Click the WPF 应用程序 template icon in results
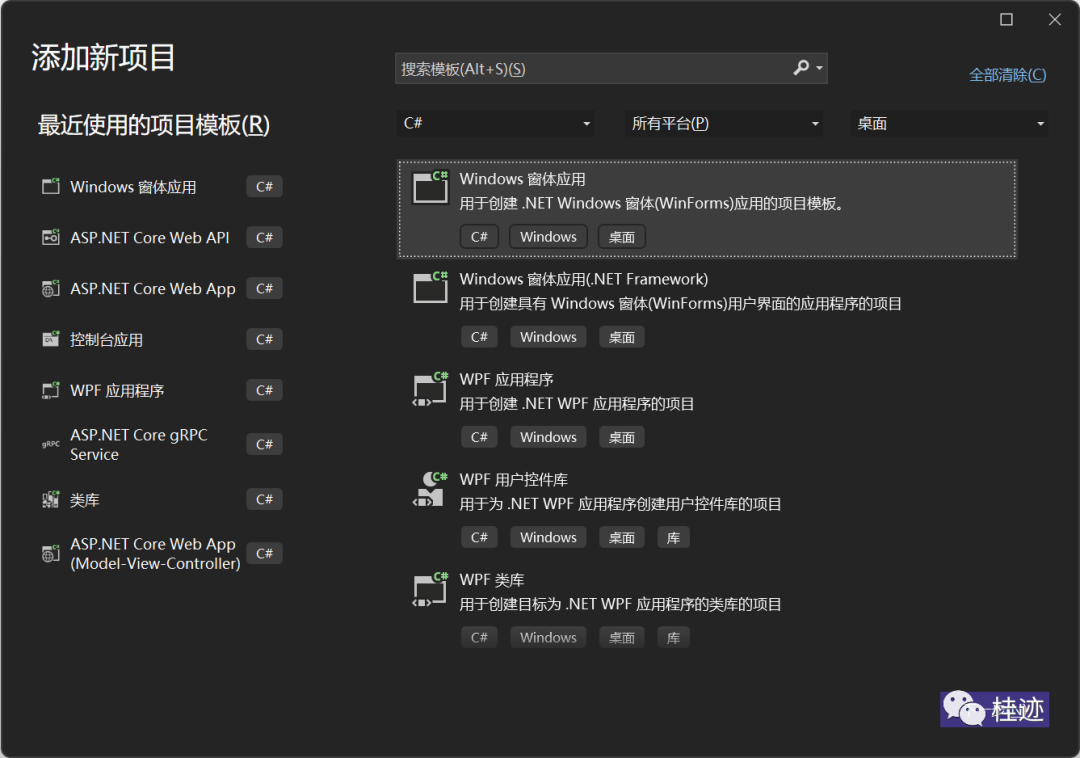 (430, 389)
